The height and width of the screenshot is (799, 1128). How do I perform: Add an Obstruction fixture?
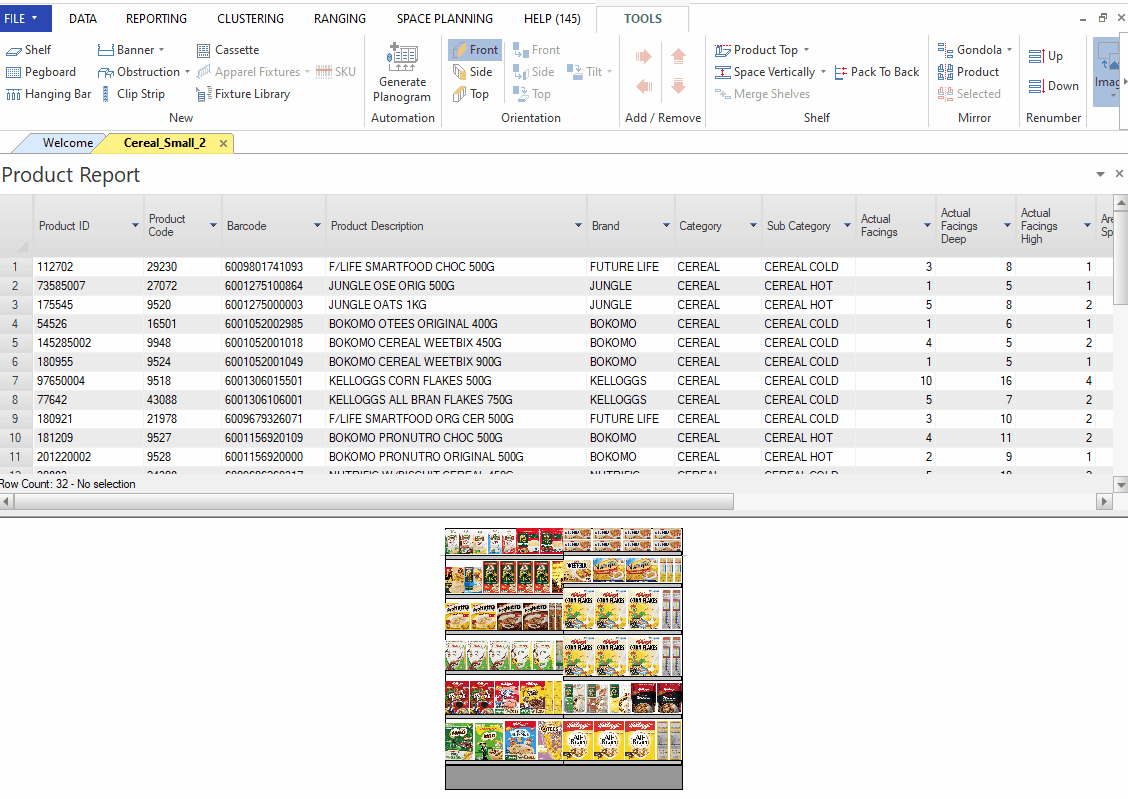139,72
